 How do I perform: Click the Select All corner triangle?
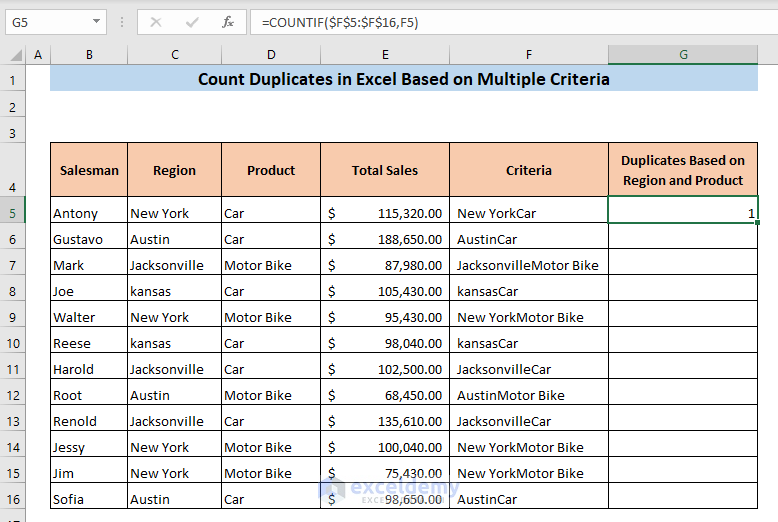[15, 55]
